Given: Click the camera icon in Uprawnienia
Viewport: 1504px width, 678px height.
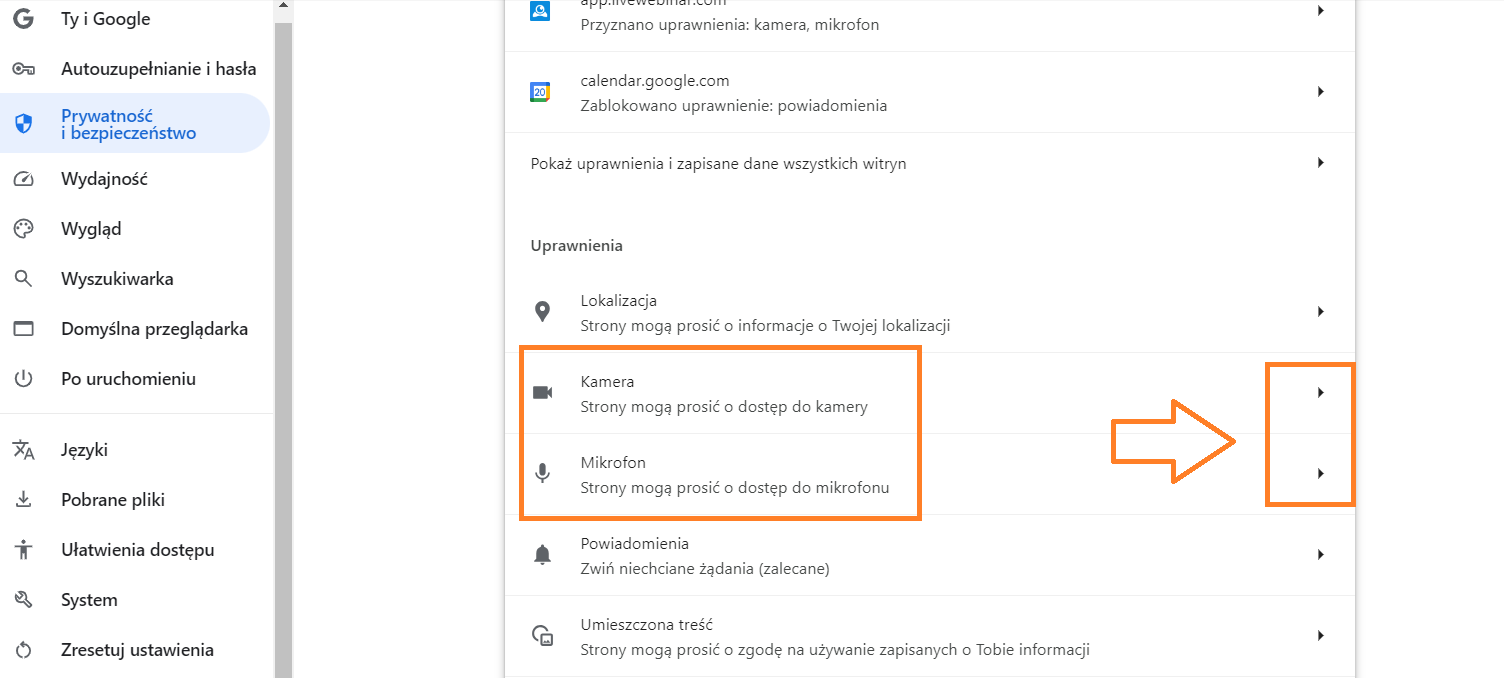Looking at the screenshot, I should (x=542, y=393).
